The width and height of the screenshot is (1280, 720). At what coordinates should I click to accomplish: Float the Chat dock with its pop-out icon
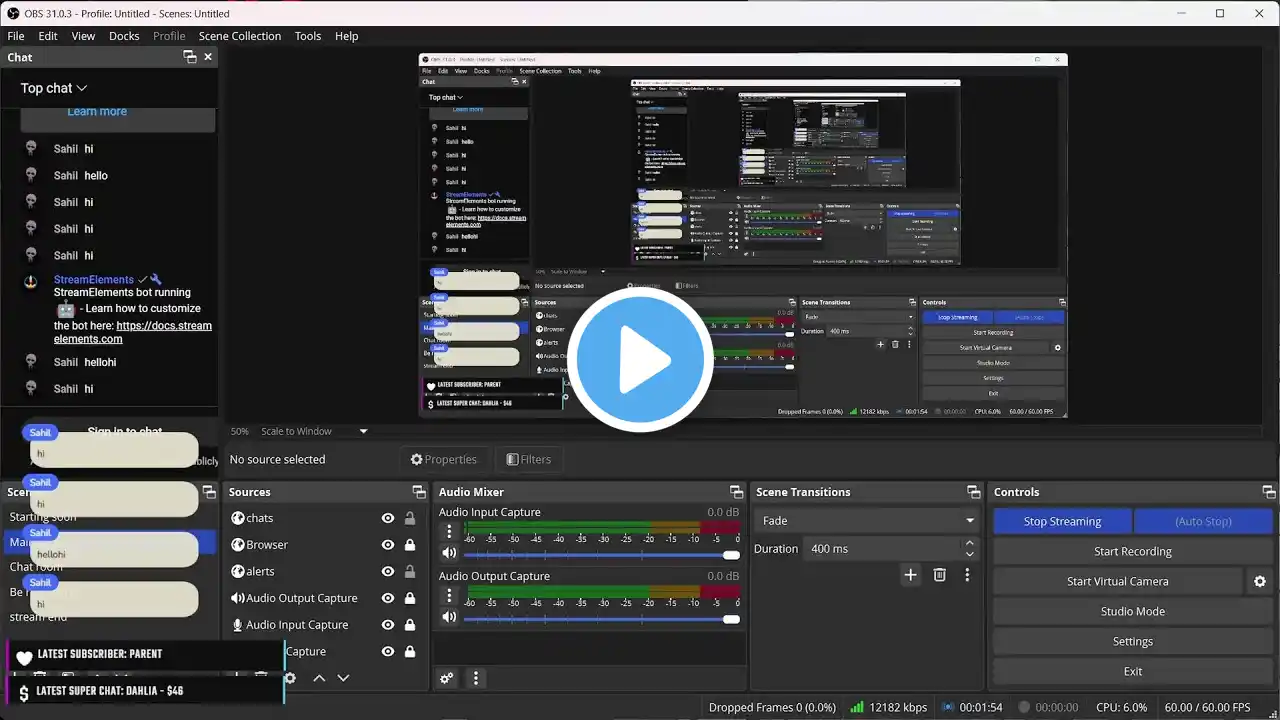click(x=190, y=57)
